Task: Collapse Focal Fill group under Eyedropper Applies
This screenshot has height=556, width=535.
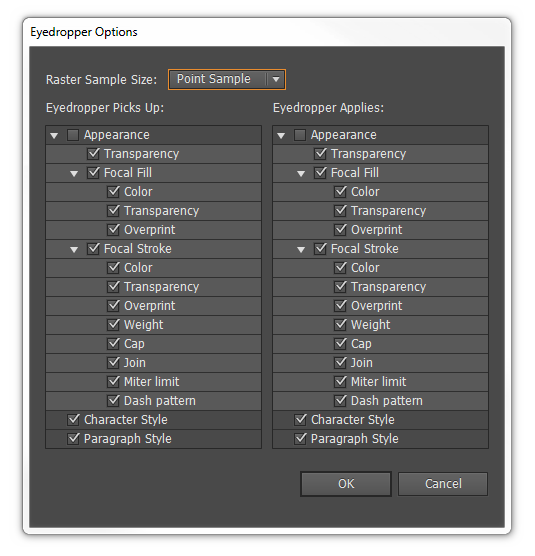Action: pos(301,173)
